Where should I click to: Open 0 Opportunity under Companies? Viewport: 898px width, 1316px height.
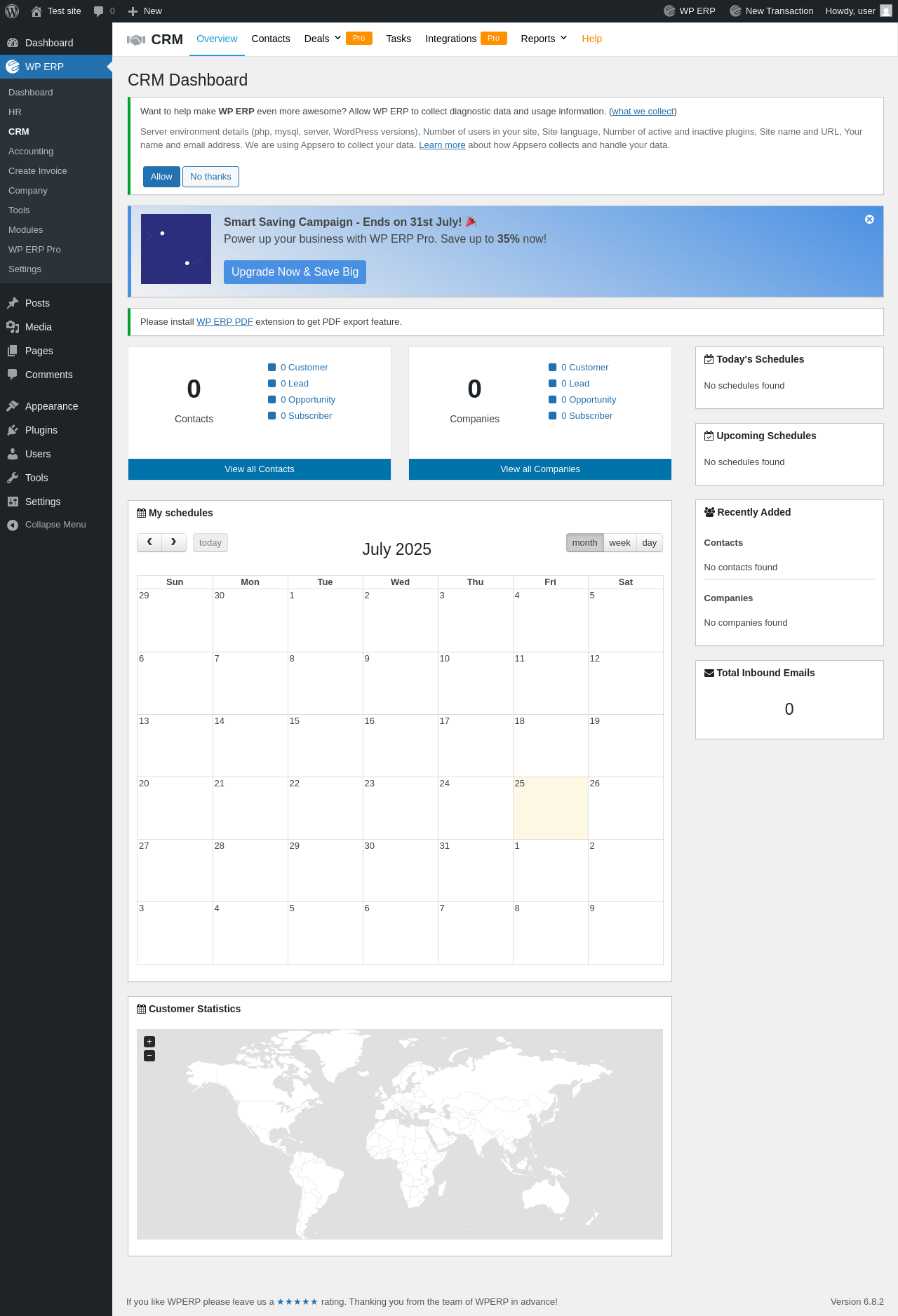[589, 400]
